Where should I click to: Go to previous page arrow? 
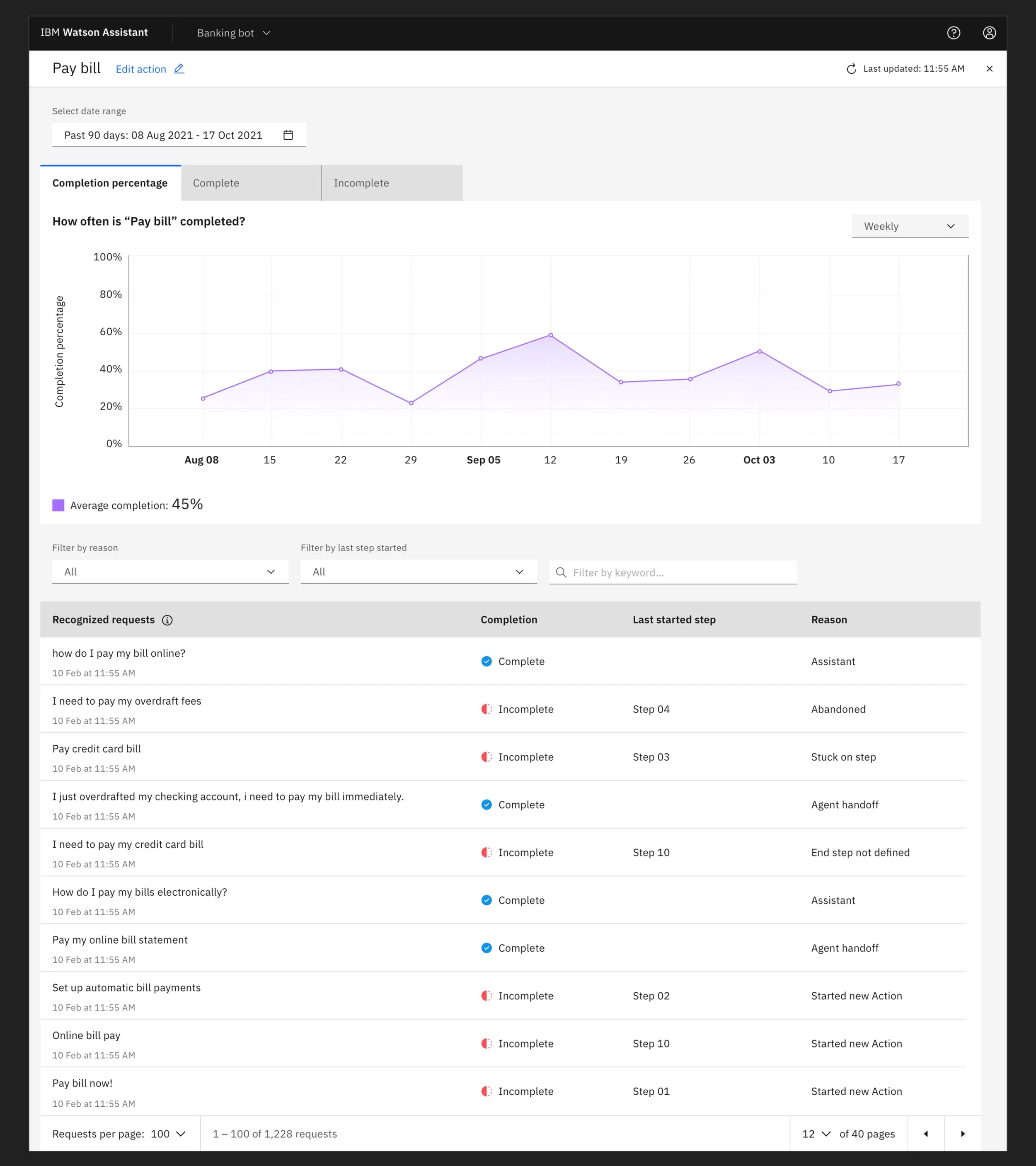(x=926, y=1134)
